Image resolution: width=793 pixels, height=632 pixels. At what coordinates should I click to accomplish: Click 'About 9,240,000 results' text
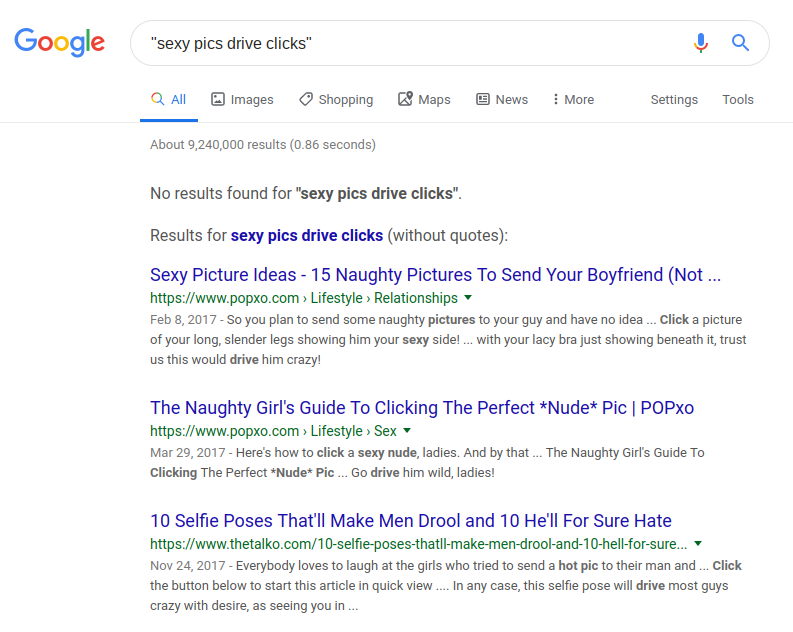(262, 145)
